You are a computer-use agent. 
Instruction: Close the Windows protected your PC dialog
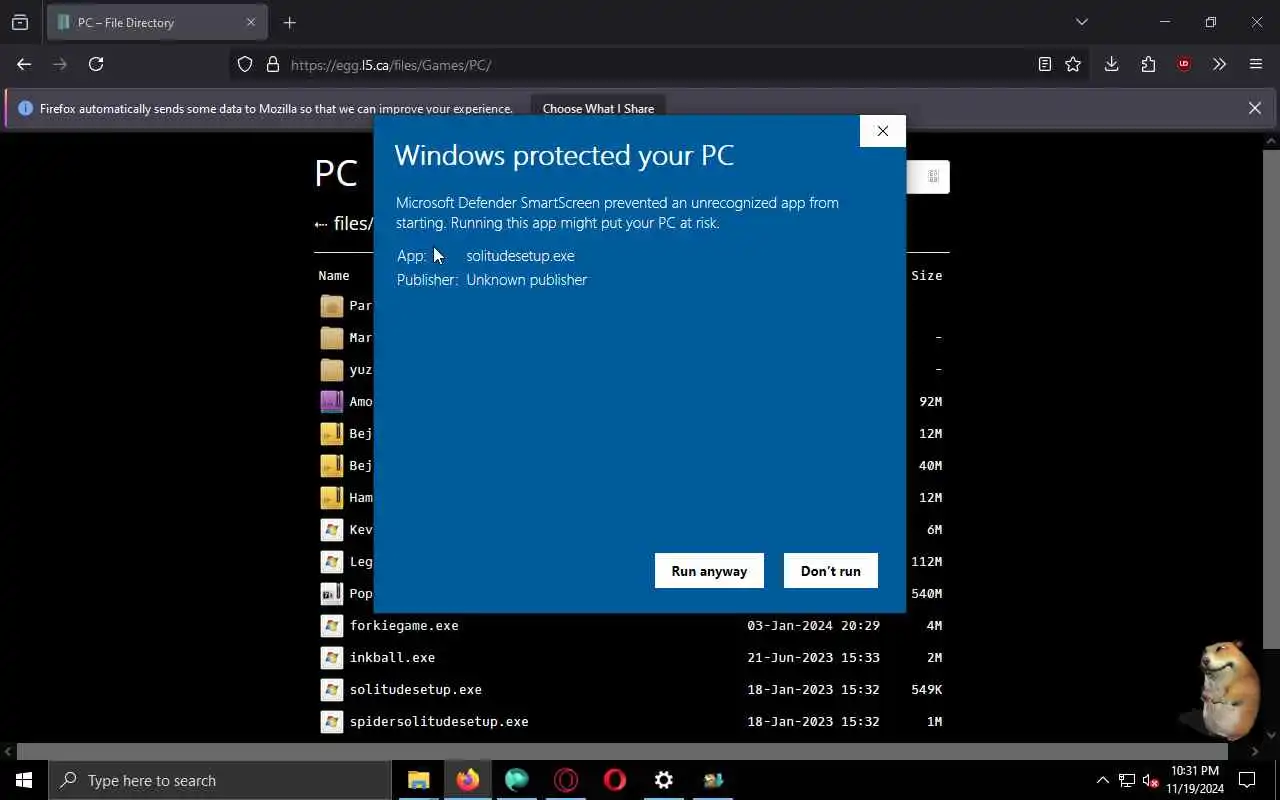882,131
